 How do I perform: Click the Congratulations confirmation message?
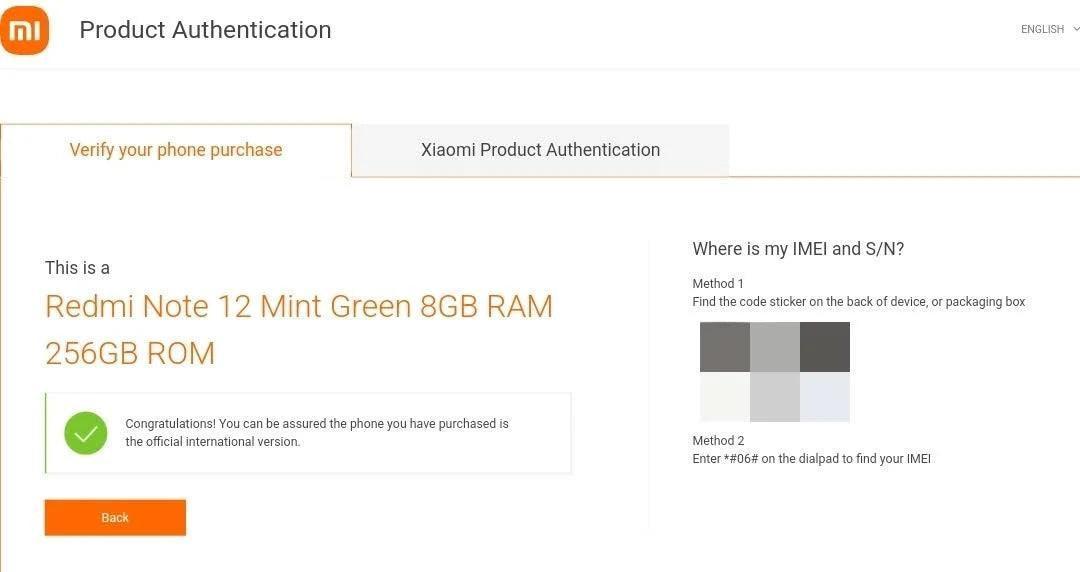point(316,424)
